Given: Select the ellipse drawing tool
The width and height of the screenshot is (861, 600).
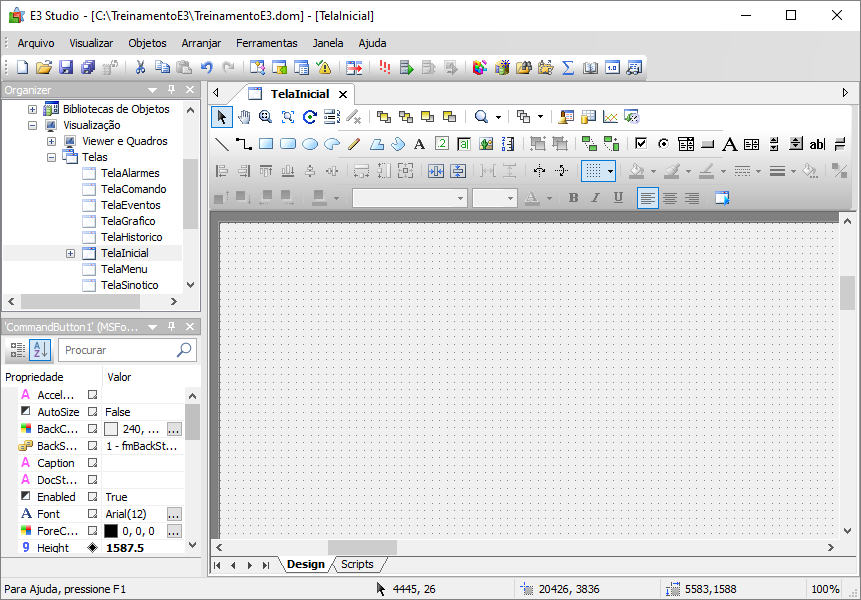Looking at the screenshot, I should pyautogui.click(x=310, y=144).
